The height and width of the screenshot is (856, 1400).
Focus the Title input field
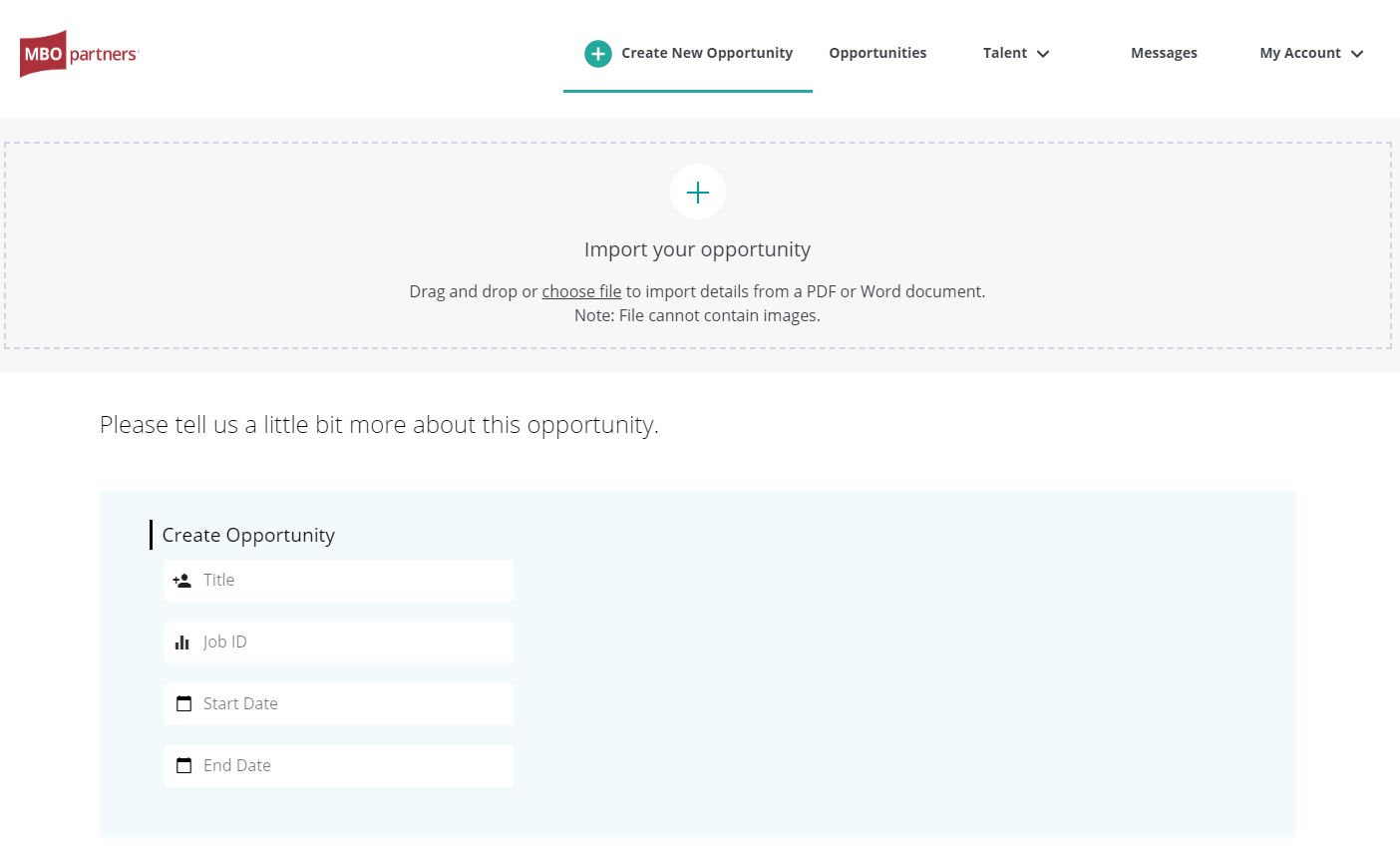[339, 581]
